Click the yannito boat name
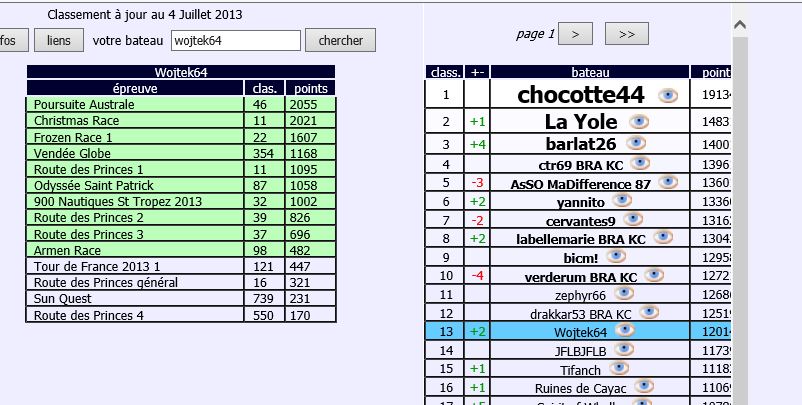The image size is (802, 405). click(581, 202)
